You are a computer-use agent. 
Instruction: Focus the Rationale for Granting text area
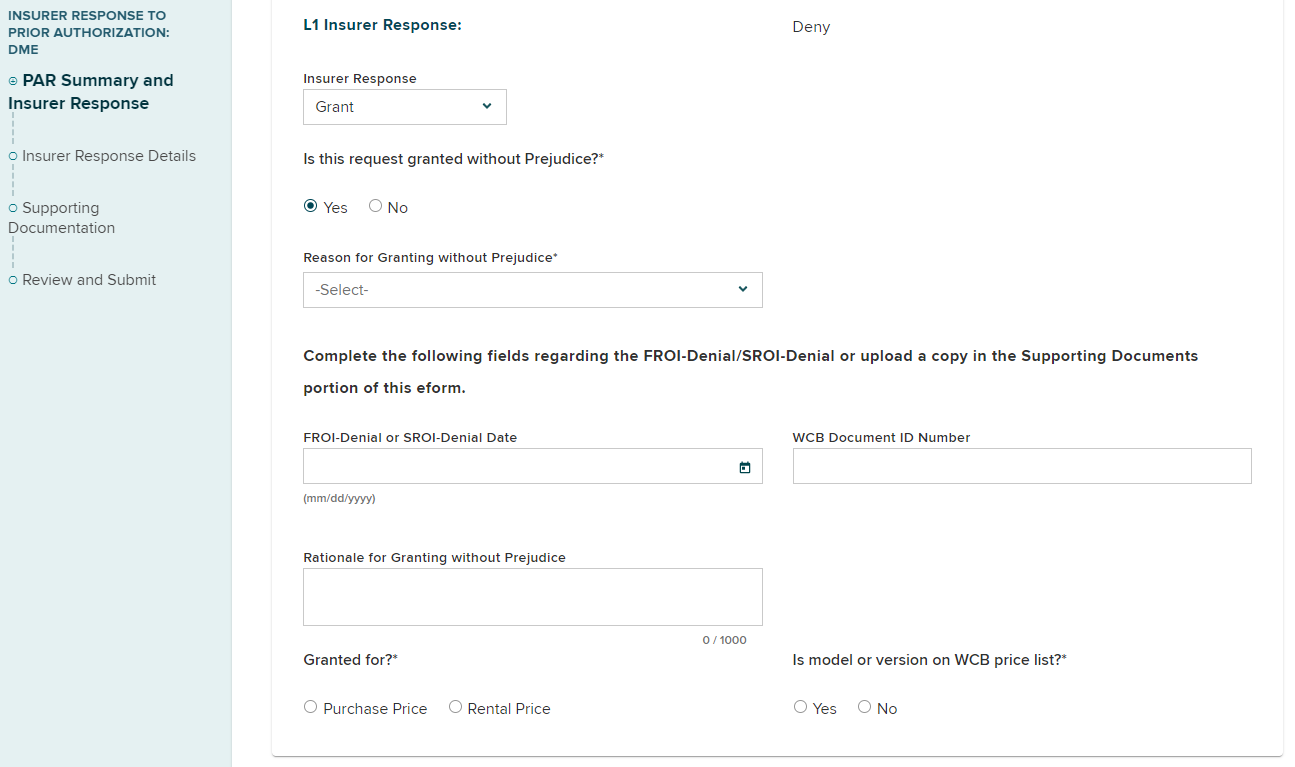pos(532,597)
